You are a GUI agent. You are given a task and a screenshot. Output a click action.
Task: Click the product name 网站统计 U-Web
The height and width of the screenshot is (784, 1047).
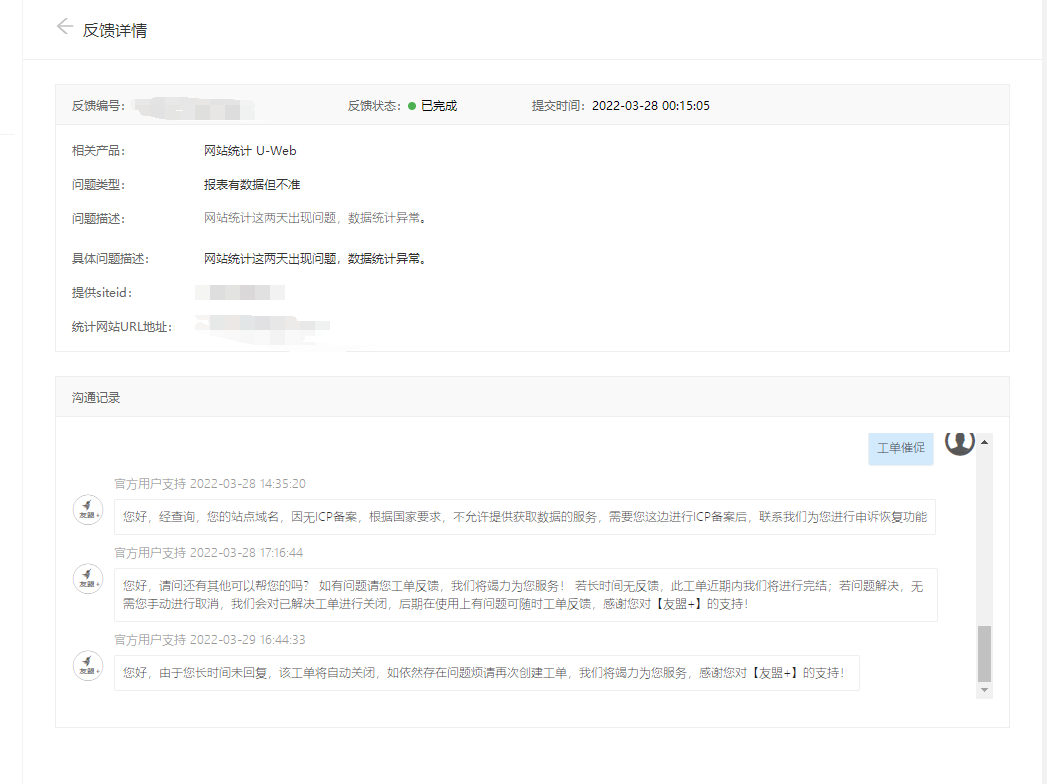pyautogui.click(x=250, y=151)
